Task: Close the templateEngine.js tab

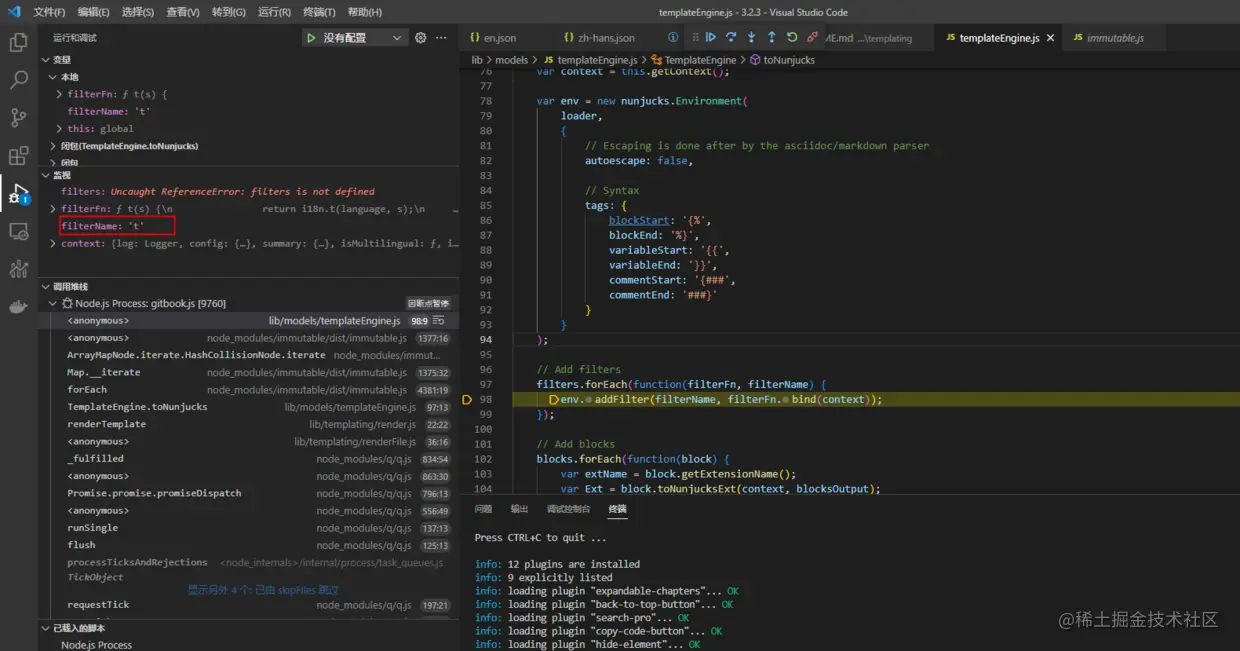Action: 1050,38
